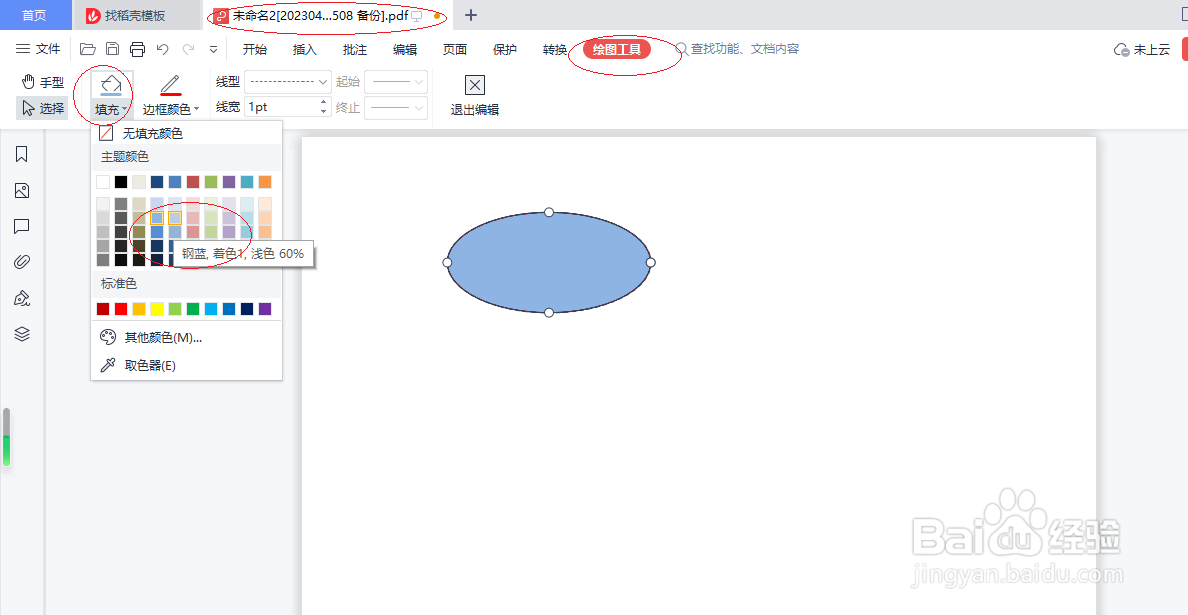Image resolution: width=1188 pixels, height=615 pixels.
Task: Open the layers panel in sidebar
Action: [x=22, y=334]
